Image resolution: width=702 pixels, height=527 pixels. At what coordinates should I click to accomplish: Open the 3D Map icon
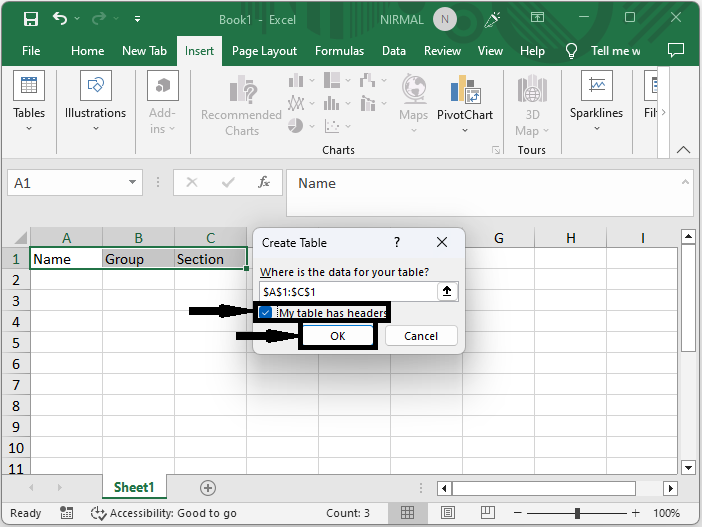tap(532, 89)
